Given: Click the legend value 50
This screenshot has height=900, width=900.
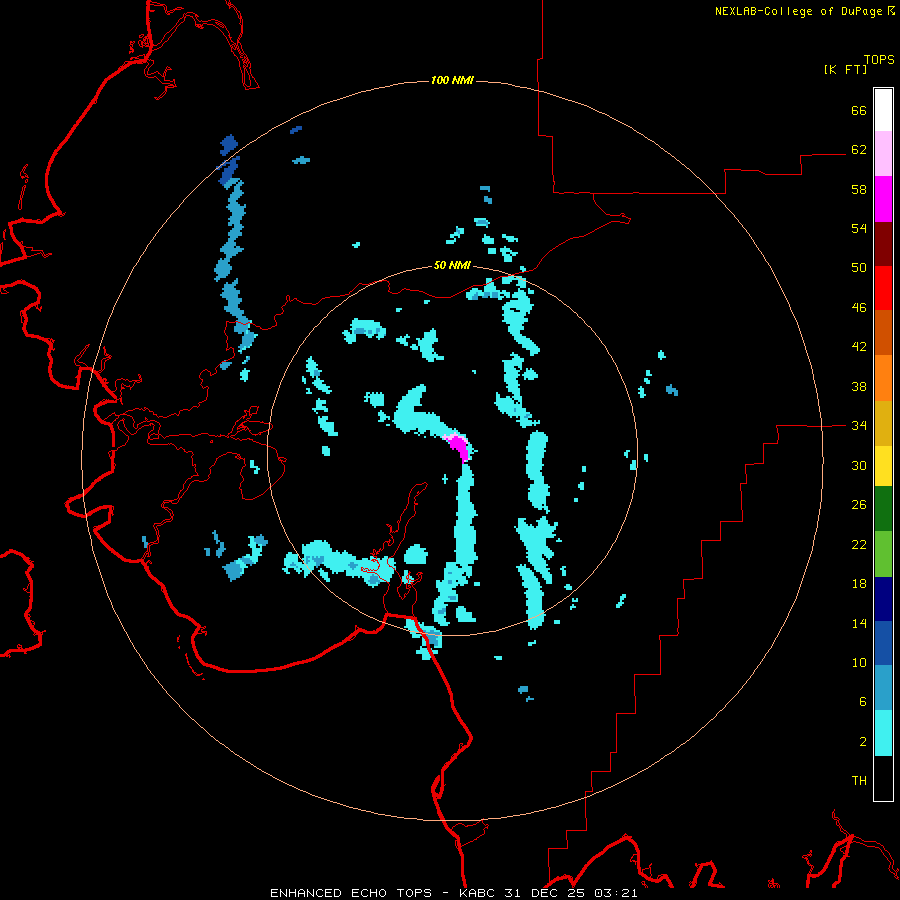Looking at the screenshot, I should (859, 267).
